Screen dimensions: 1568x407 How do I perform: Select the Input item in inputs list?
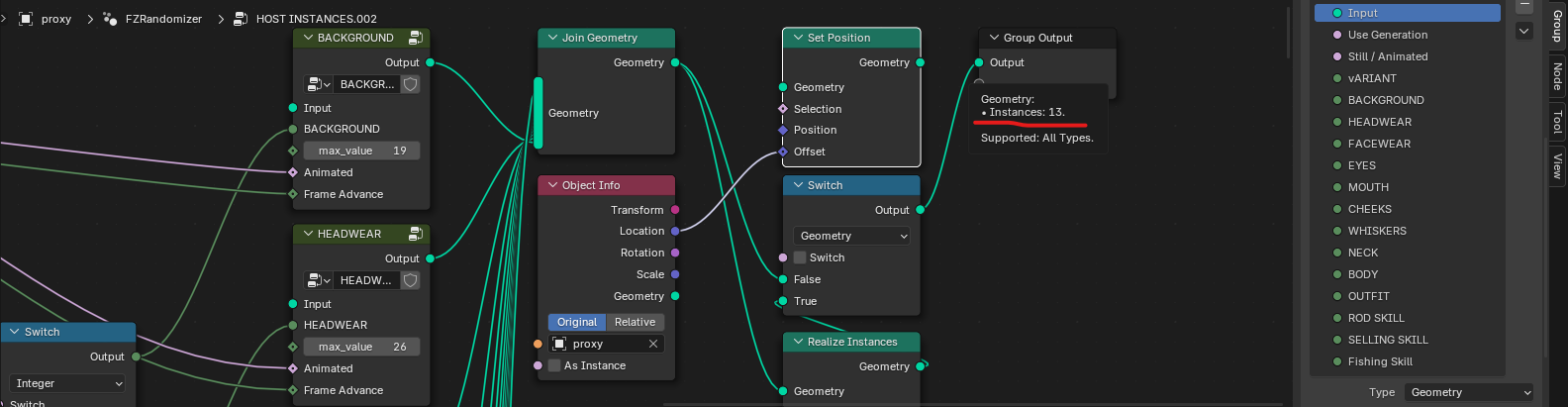[x=1407, y=13]
